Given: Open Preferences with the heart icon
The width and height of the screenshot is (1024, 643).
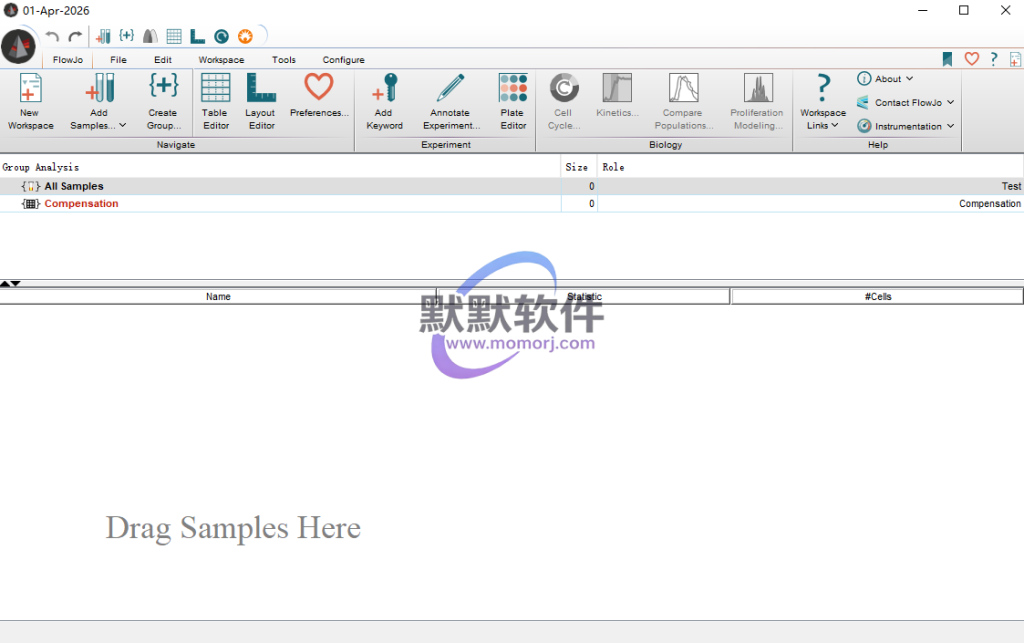Looking at the screenshot, I should pyautogui.click(x=318, y=90).
